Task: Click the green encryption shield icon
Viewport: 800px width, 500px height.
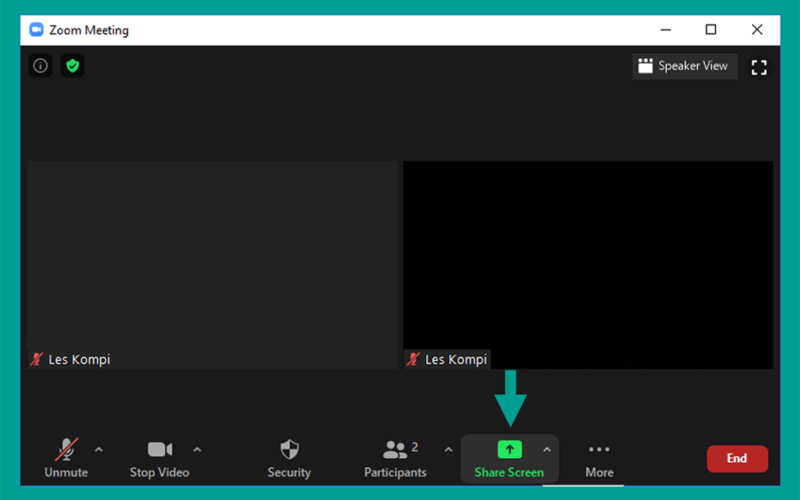Action: click(x=72, y=66)
